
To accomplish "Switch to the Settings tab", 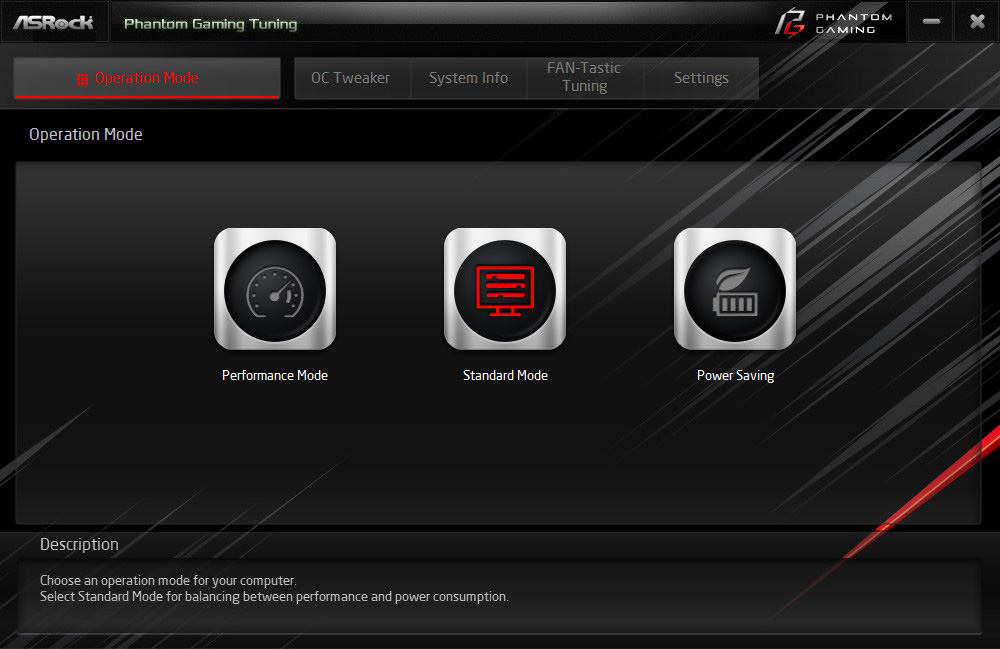I will tap(701, 78).
